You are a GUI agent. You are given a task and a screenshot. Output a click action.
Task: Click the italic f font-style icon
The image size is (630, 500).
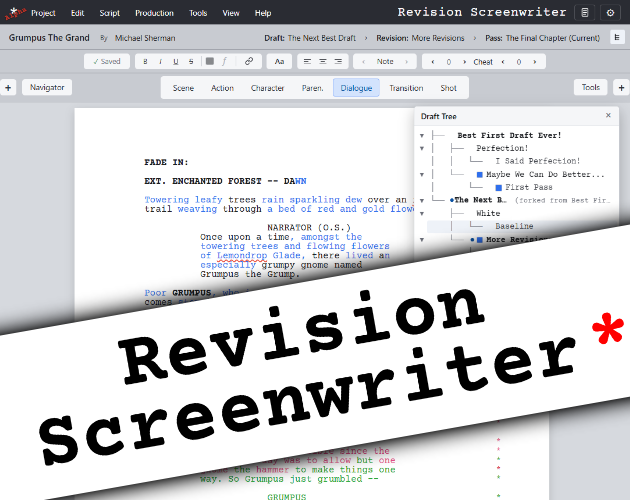(224, 61)
